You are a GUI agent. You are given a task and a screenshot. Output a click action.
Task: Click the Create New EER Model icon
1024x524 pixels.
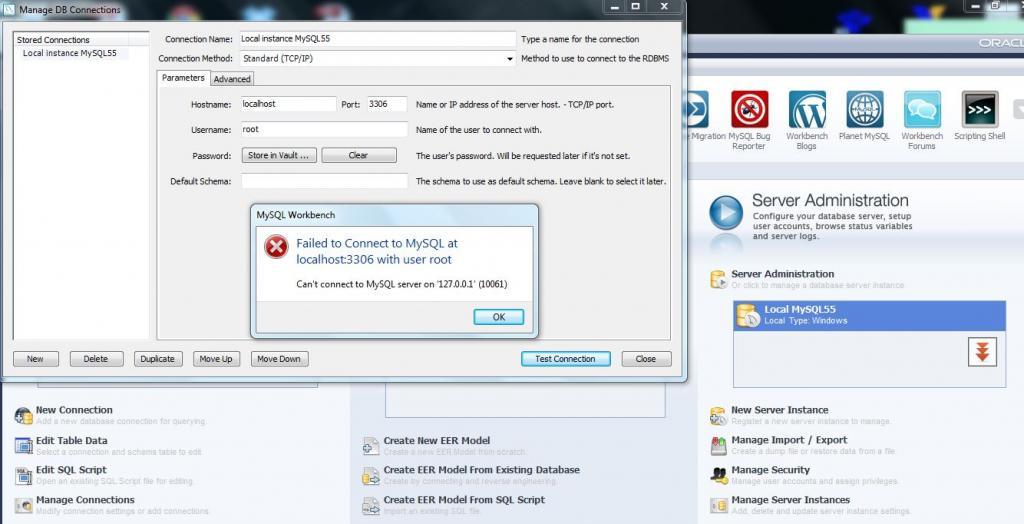tap(371, 446)
